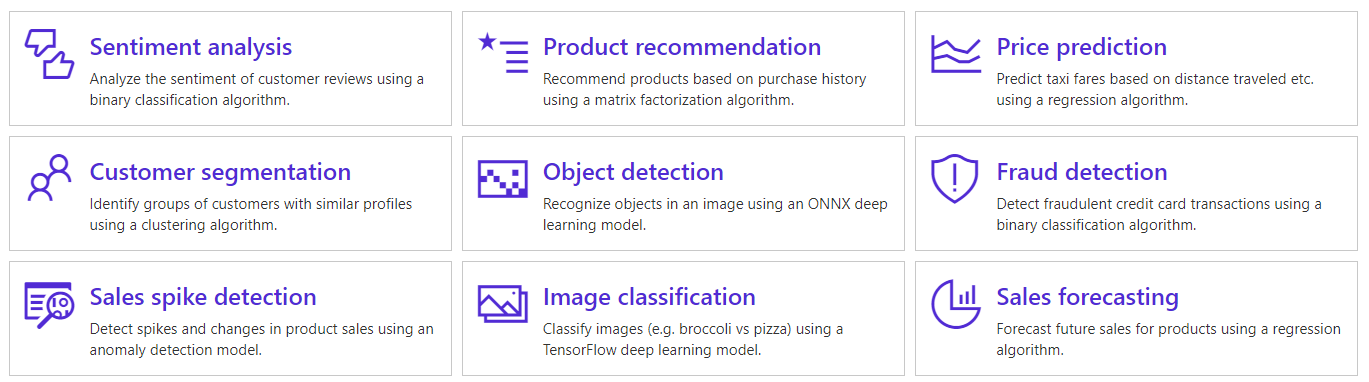Open the Sales forecasting heading link
This screenshot has height=382, width=1369.
pyautogui.click(x=1088, y=297)
